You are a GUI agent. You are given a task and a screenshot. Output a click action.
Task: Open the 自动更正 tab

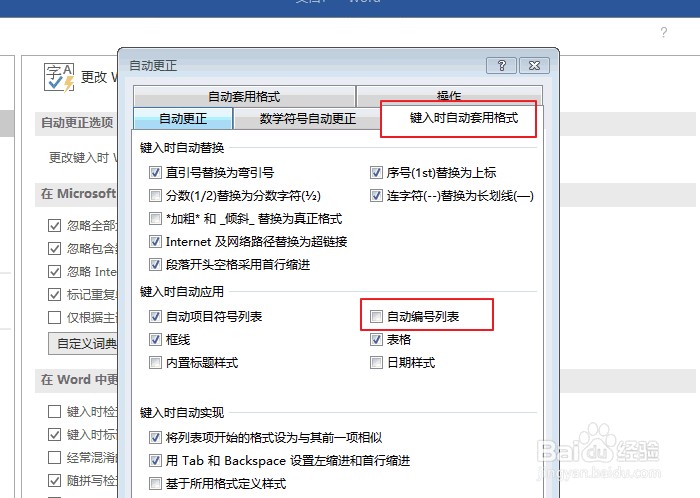(x=183, y=118)
